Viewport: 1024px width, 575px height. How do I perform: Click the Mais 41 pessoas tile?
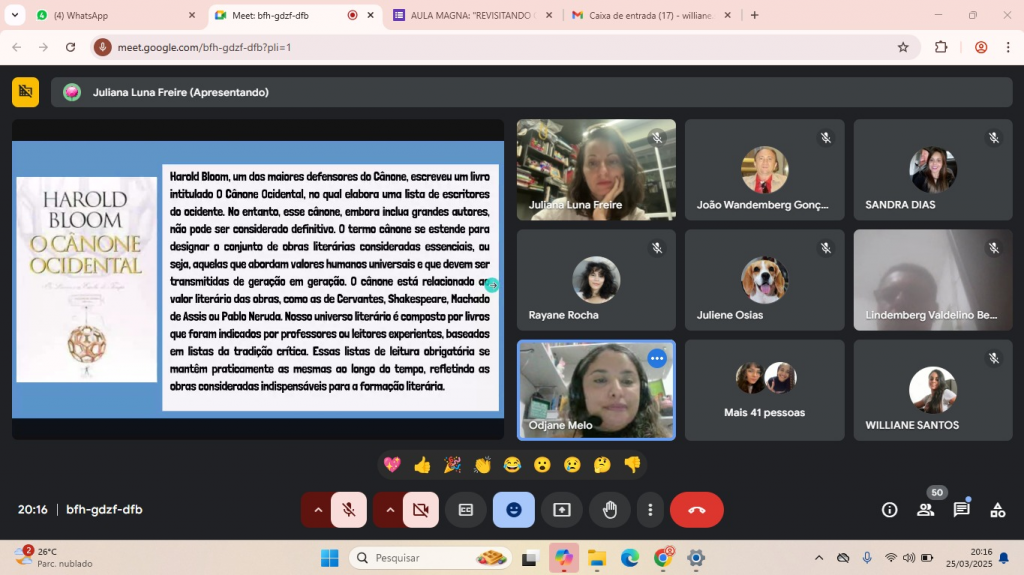click(x=764, y=390)
